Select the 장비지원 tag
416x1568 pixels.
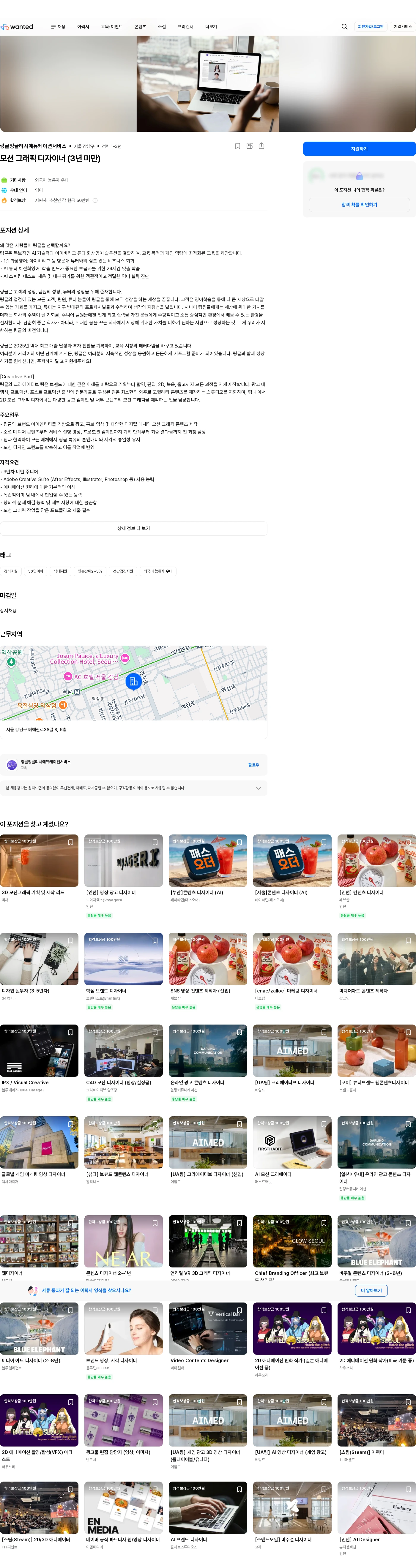[11, 571]
